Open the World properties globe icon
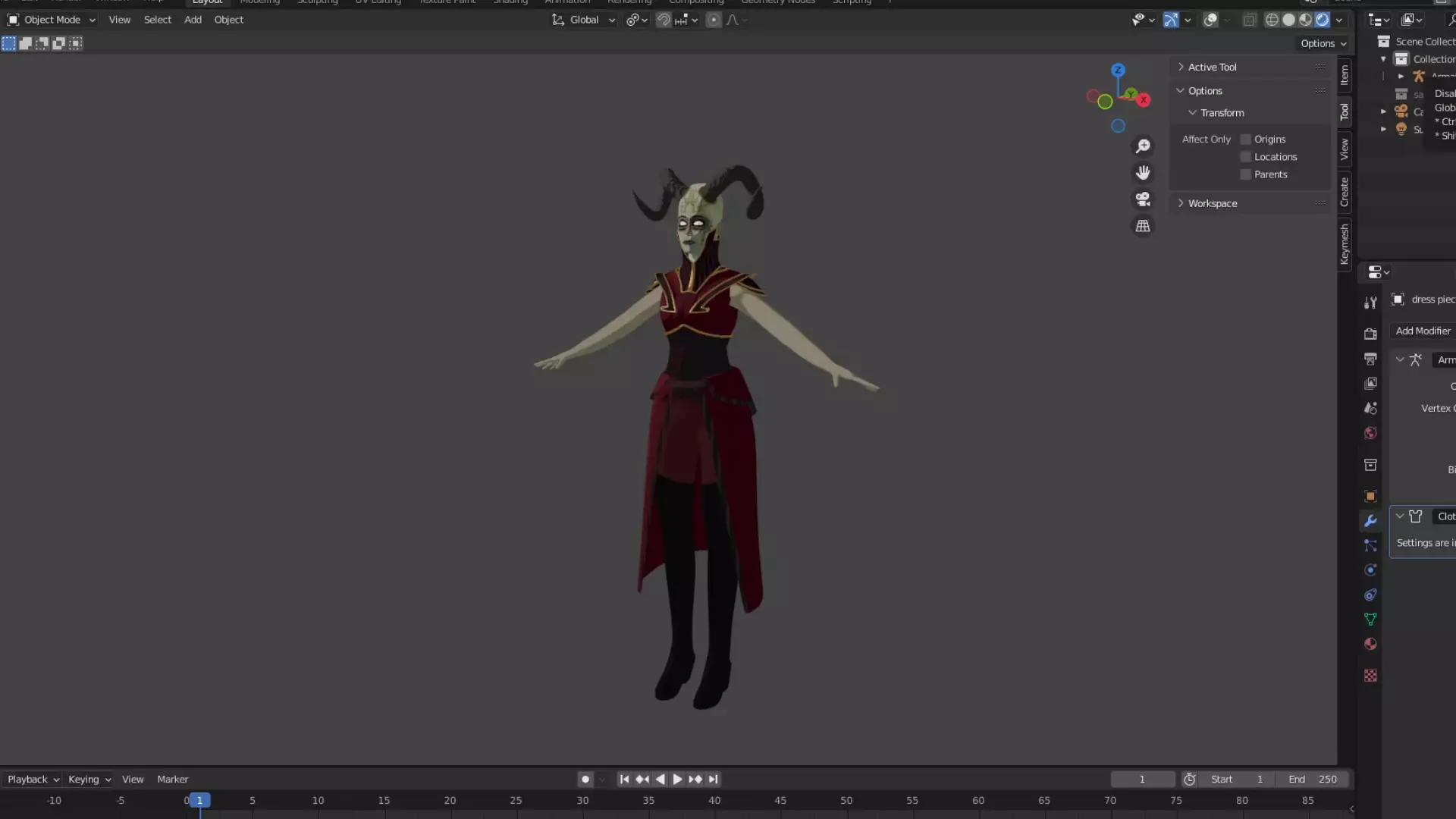 pos(1370,433)
